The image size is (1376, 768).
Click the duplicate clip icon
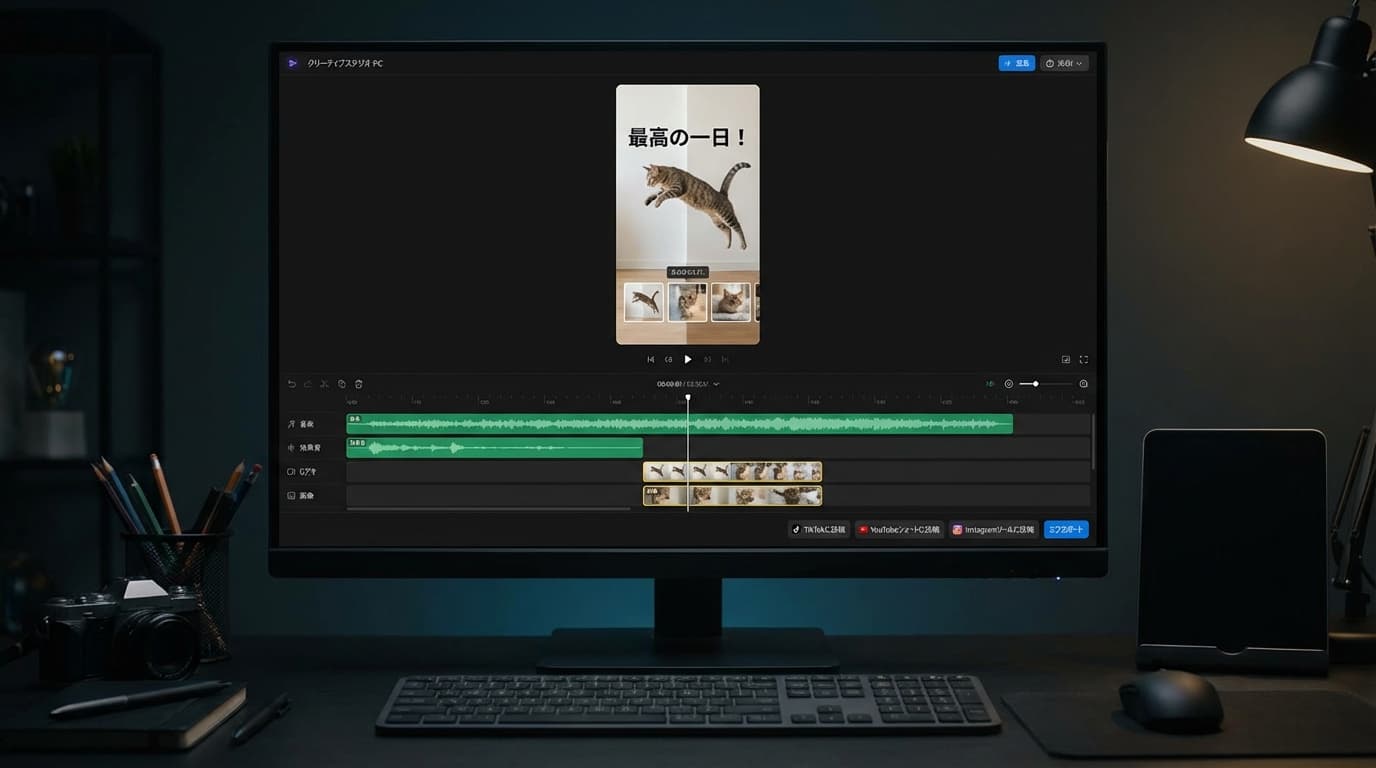pyautogui.click(x=341, y=384)
